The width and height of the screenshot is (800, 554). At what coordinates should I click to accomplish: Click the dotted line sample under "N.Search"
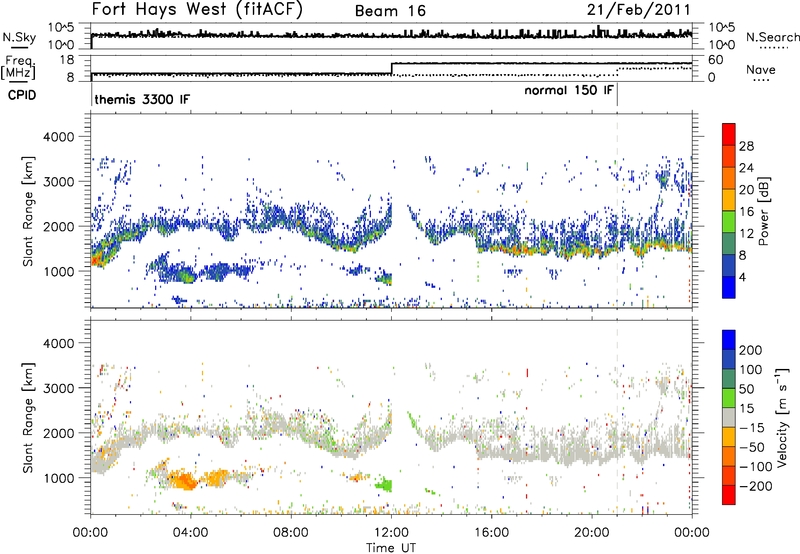pos(773,48)
